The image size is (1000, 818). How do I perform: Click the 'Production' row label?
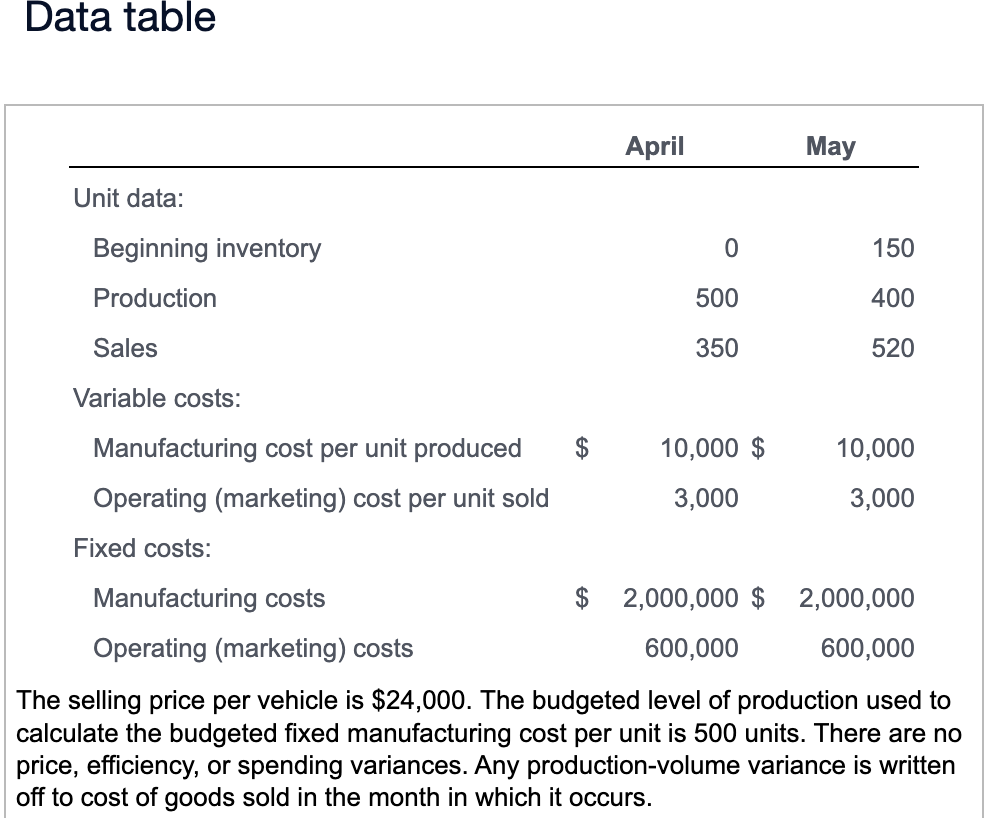[155, 298]
